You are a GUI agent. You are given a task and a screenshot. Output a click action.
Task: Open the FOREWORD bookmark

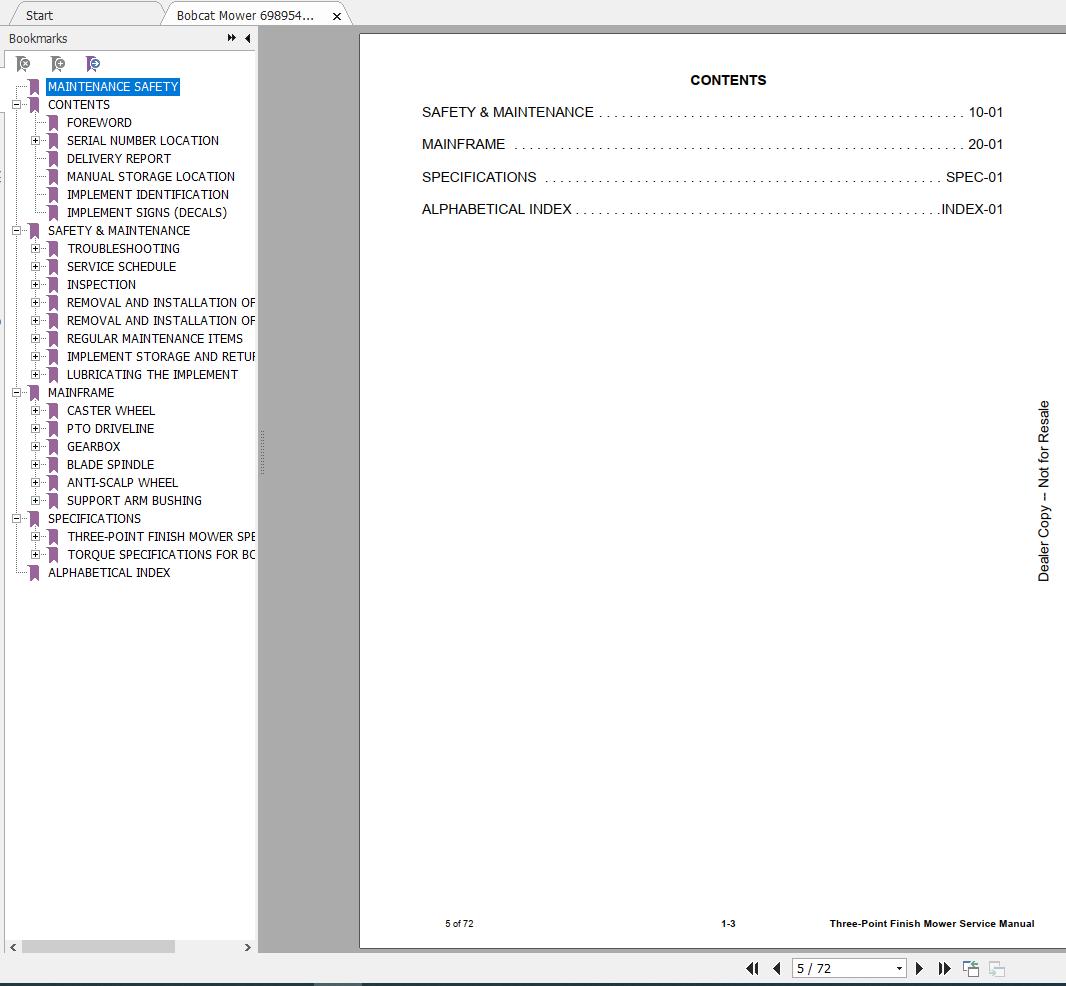pos(99,122)
